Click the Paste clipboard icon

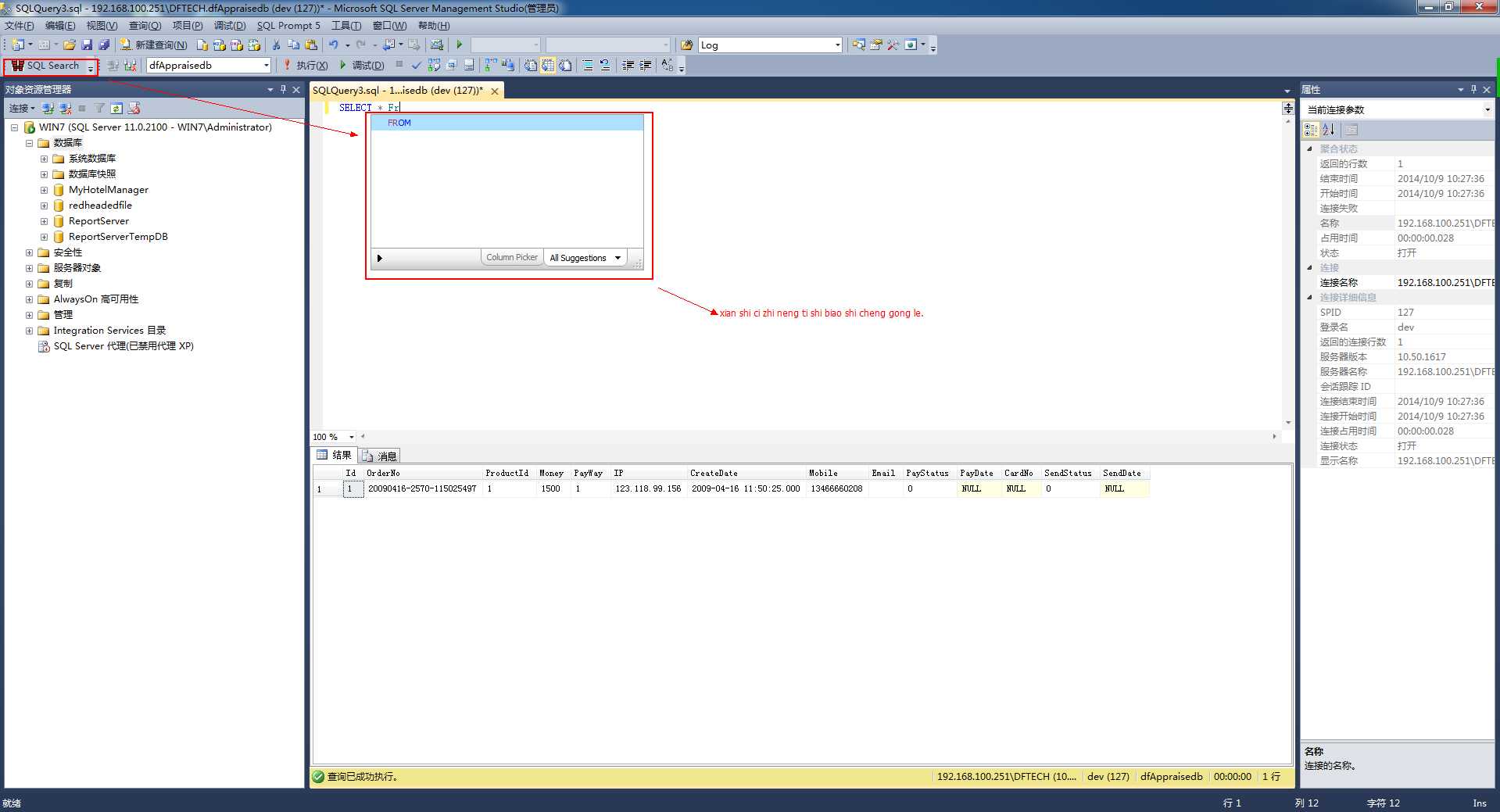click(x=311, y=45)
